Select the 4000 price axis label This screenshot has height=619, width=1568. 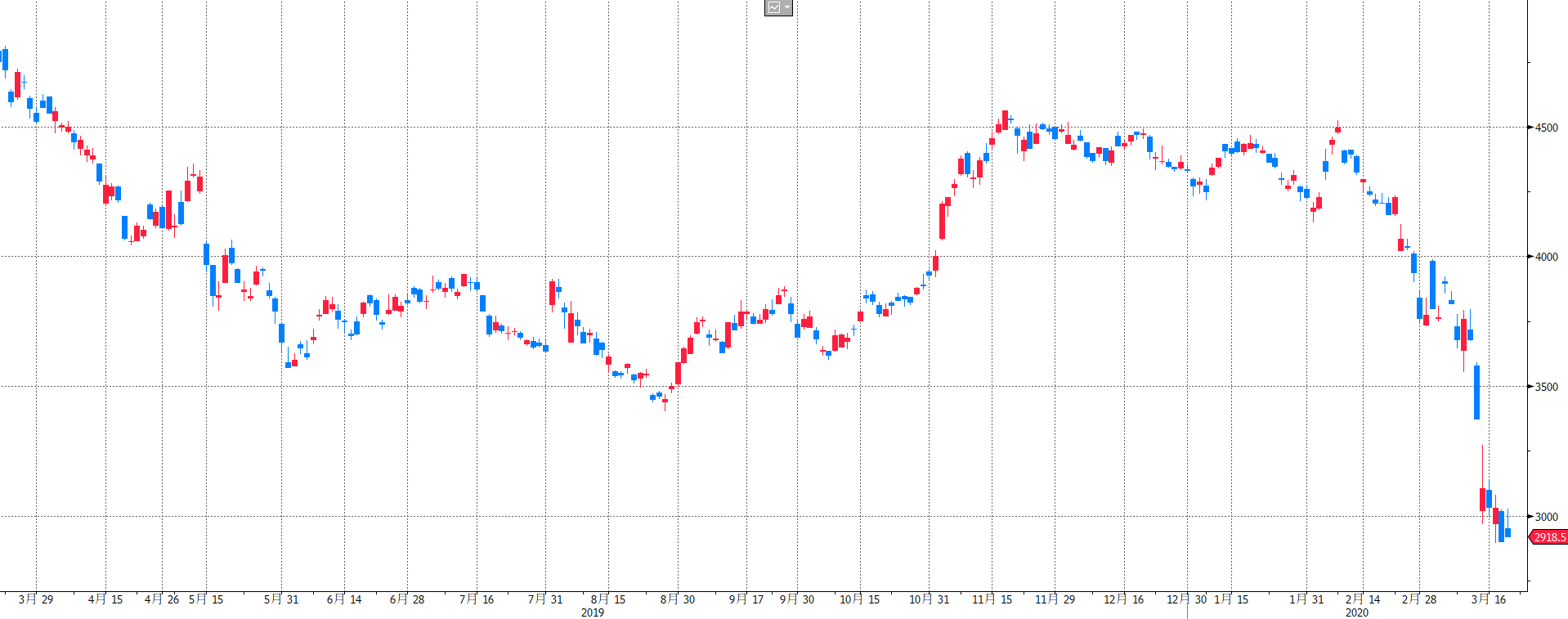click(1546, 257)
